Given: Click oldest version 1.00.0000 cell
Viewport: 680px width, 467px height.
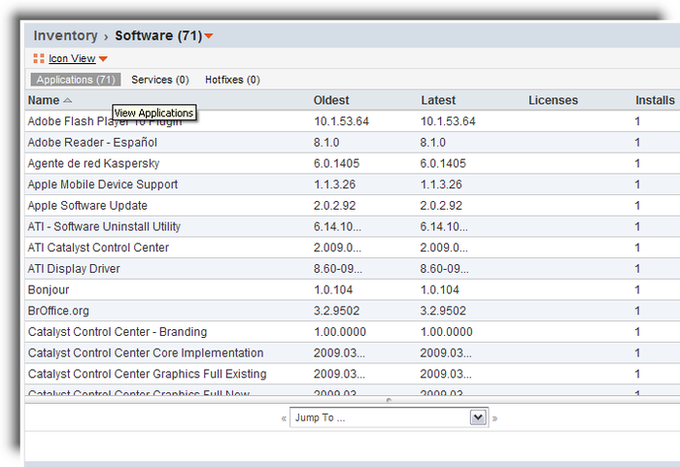Looking at the screenshot, I should (340, 332).
